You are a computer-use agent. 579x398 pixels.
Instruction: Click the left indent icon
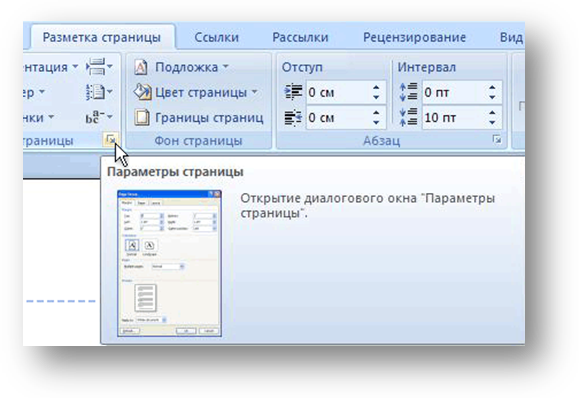pyautogui.click(x=293, y=92)
